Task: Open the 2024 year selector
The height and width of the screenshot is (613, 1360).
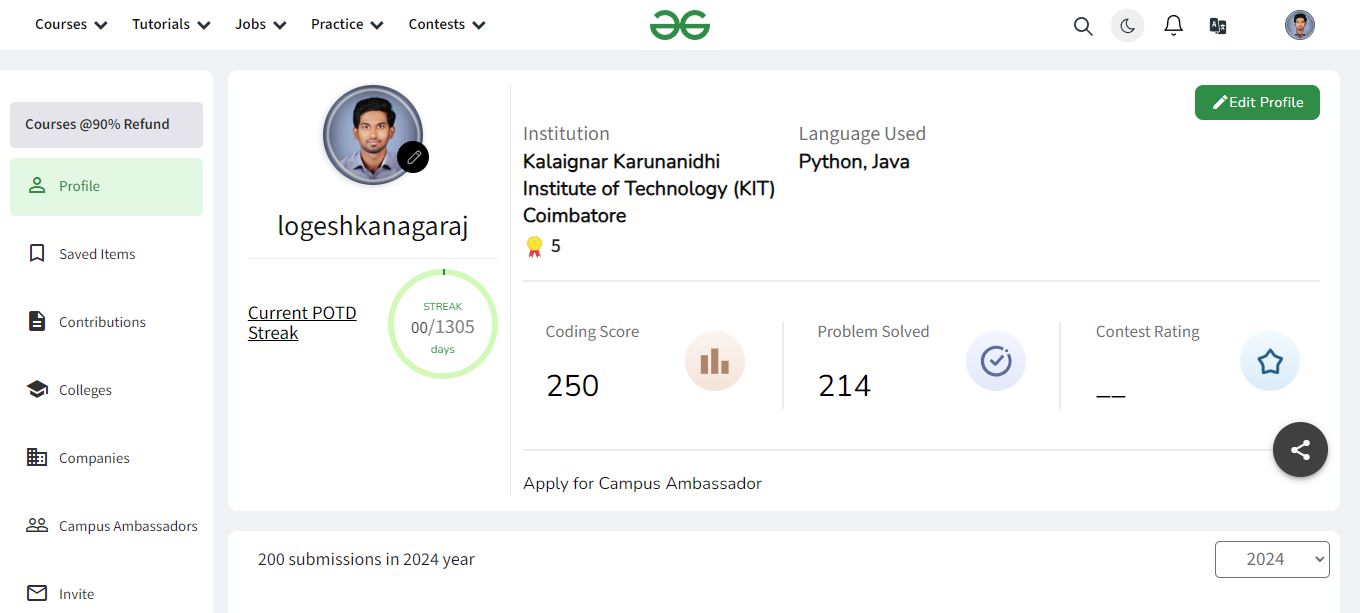Action: tap(1272, 560)
